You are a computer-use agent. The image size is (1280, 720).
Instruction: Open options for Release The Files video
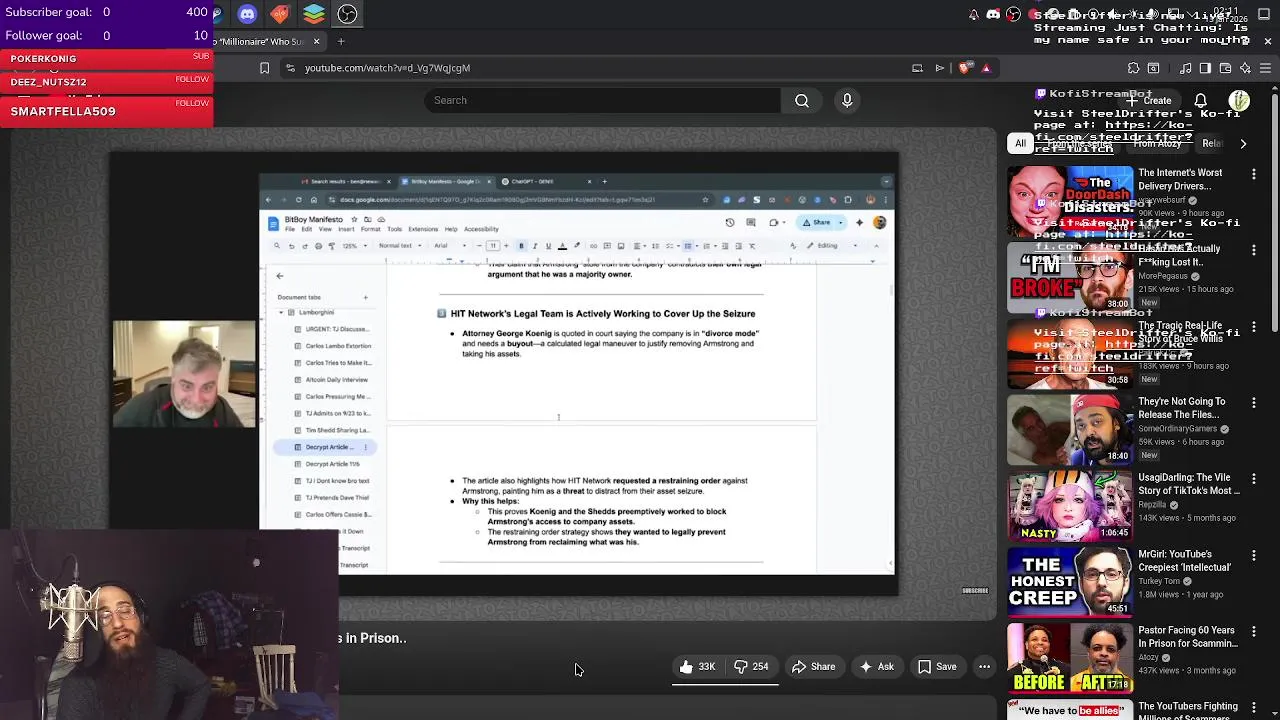point(1254,403)
